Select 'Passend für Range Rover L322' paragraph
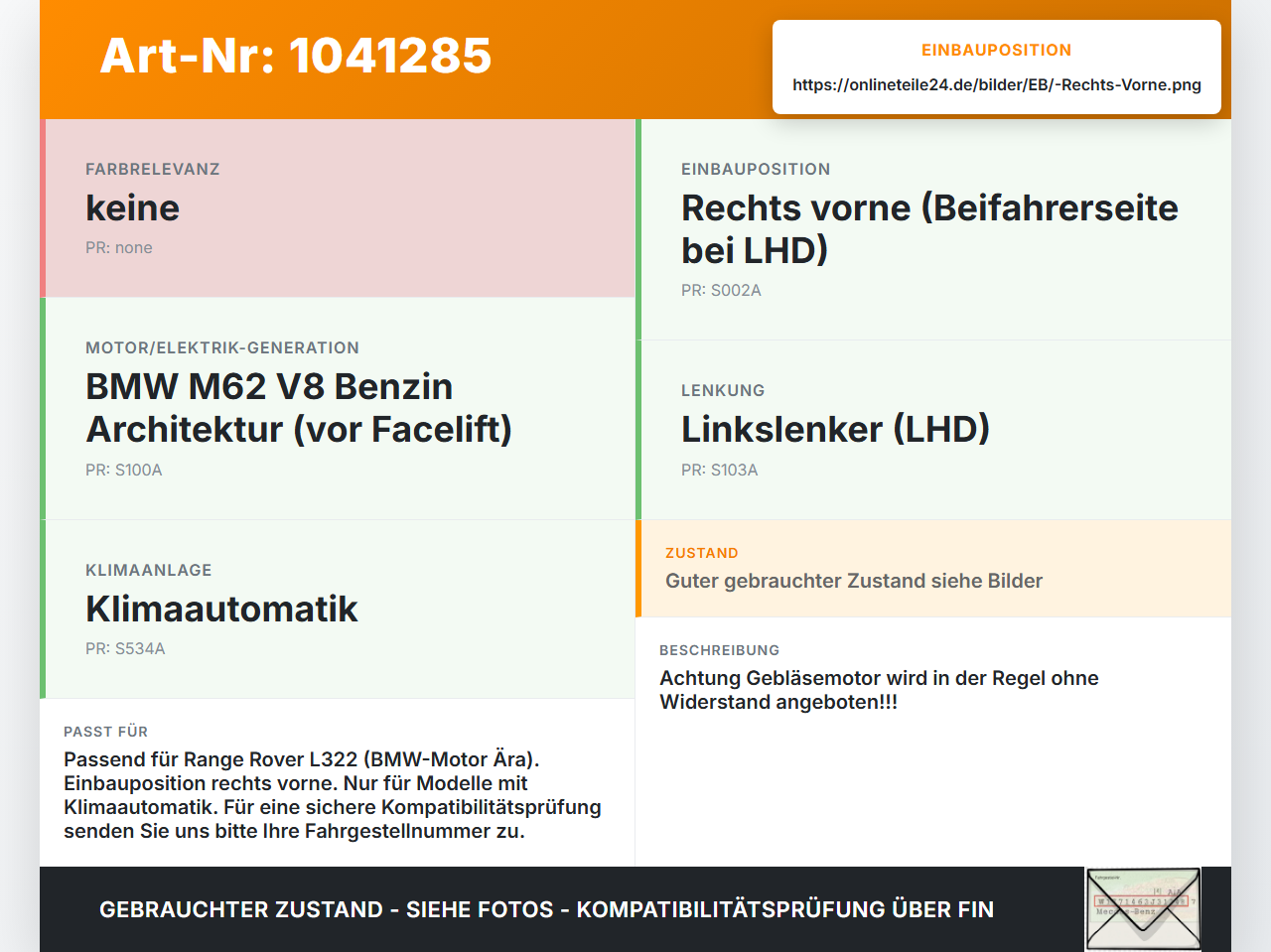This screenshot has width=1271, height=952. pos(333,795)
